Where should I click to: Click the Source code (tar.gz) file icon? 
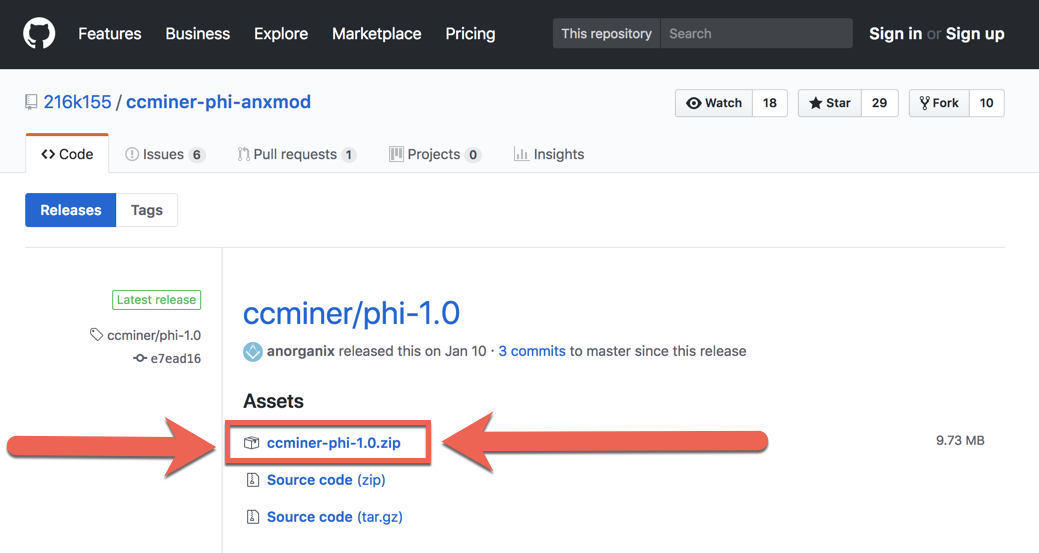(x=252, y=517)
